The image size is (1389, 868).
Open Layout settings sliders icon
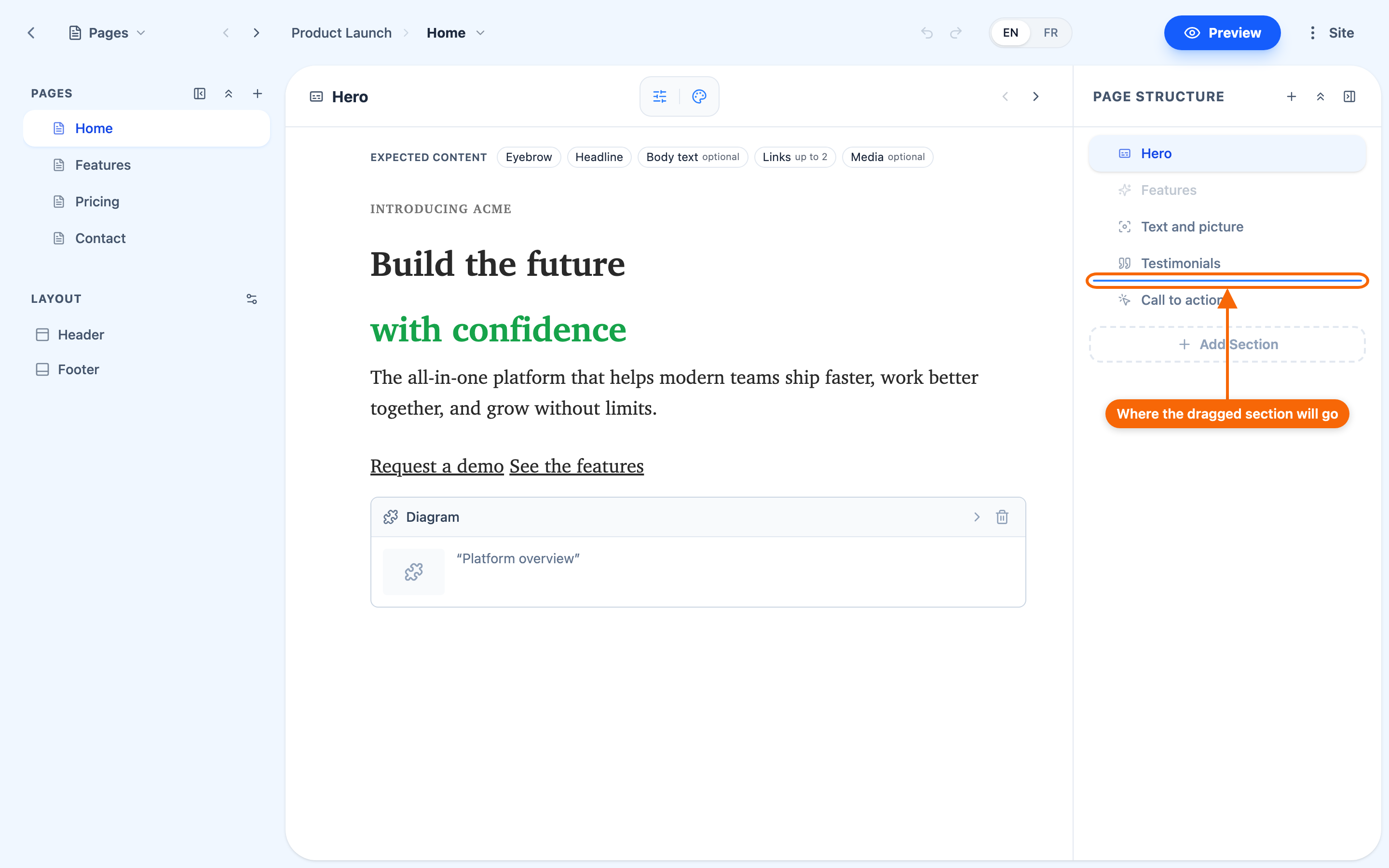click(x=251, y=298)
